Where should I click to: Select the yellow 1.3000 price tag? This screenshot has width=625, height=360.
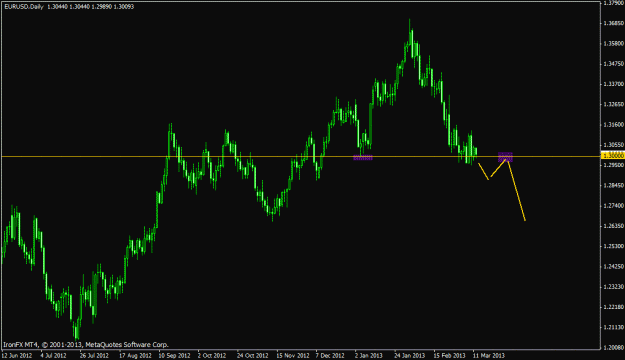pyautogui.click(x=613, y=155)
